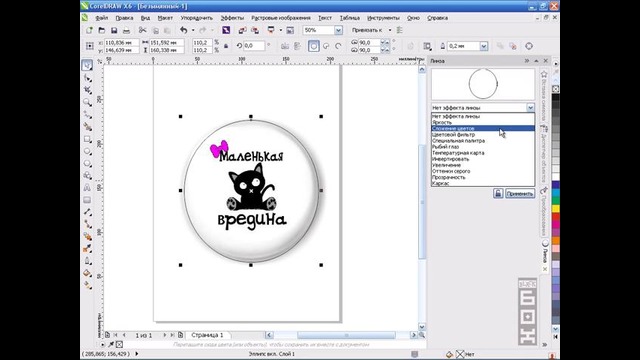Select Ellipse shape mode button
This screenshot has height=360, width=640.
[x=313, y=46]
